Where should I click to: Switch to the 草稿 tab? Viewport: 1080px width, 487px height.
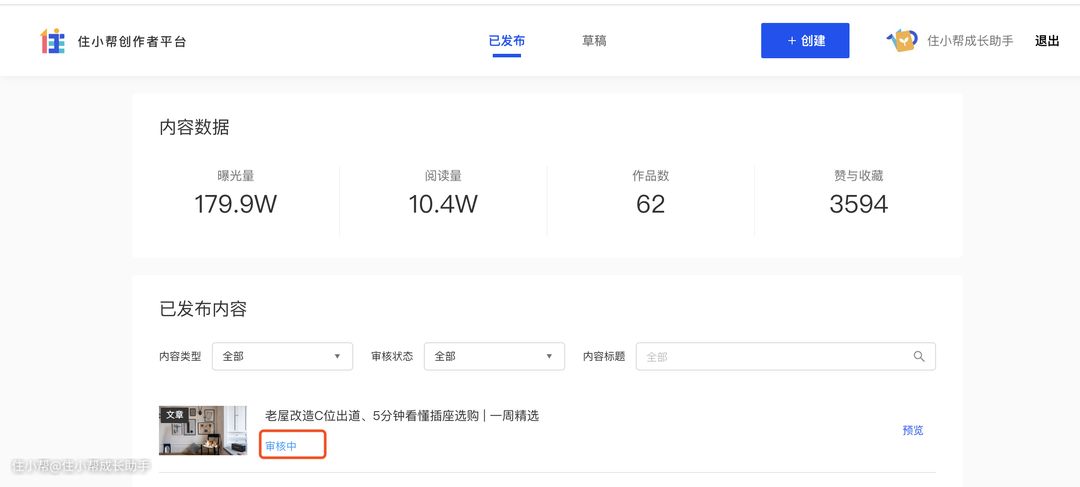(x=594, y=41)
